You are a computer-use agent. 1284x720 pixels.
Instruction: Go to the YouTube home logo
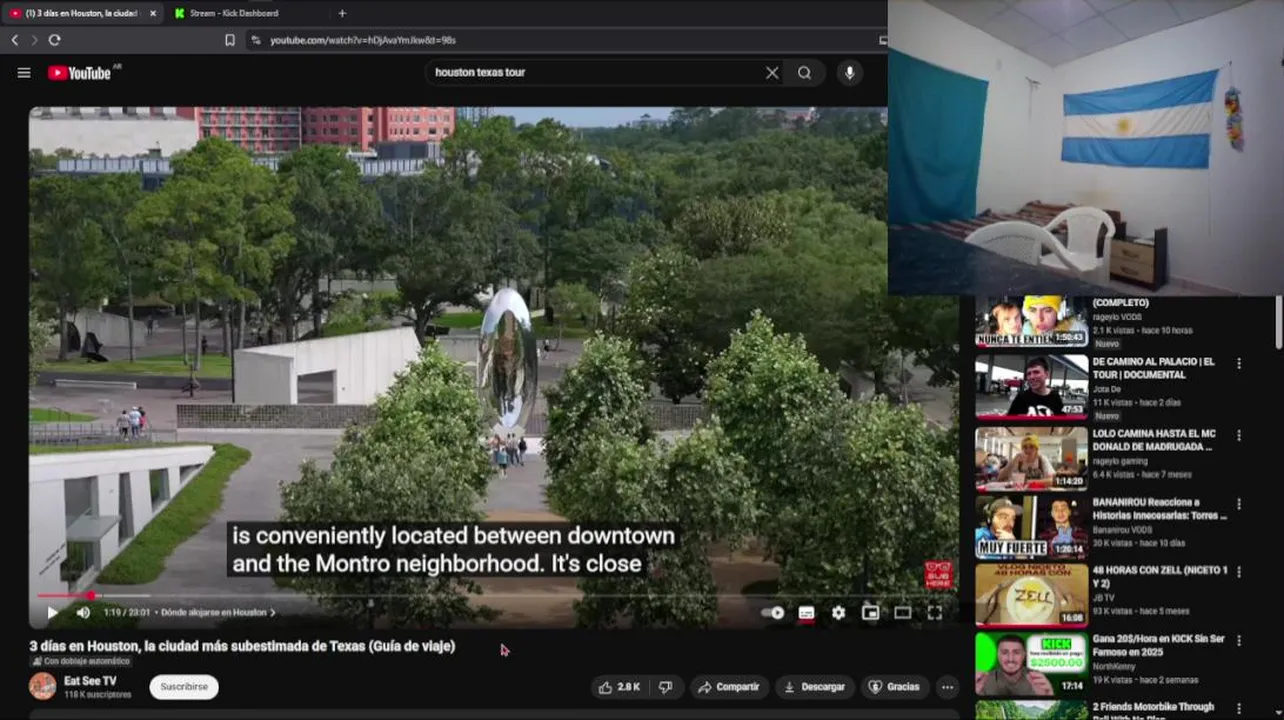point(79,73)
